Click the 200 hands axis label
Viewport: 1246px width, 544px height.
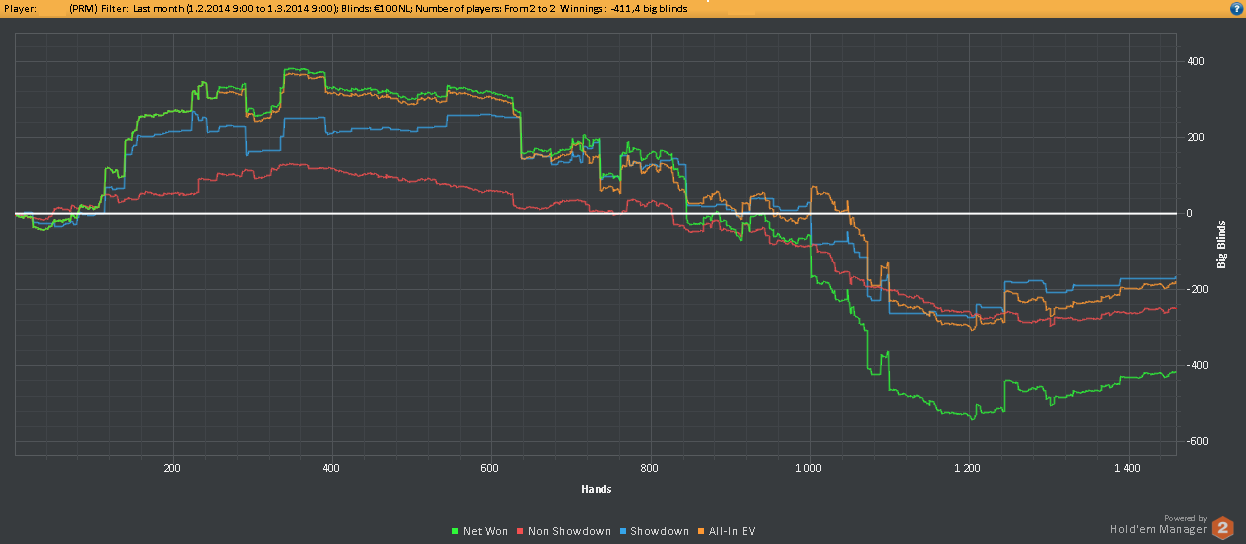pos(172,468)
